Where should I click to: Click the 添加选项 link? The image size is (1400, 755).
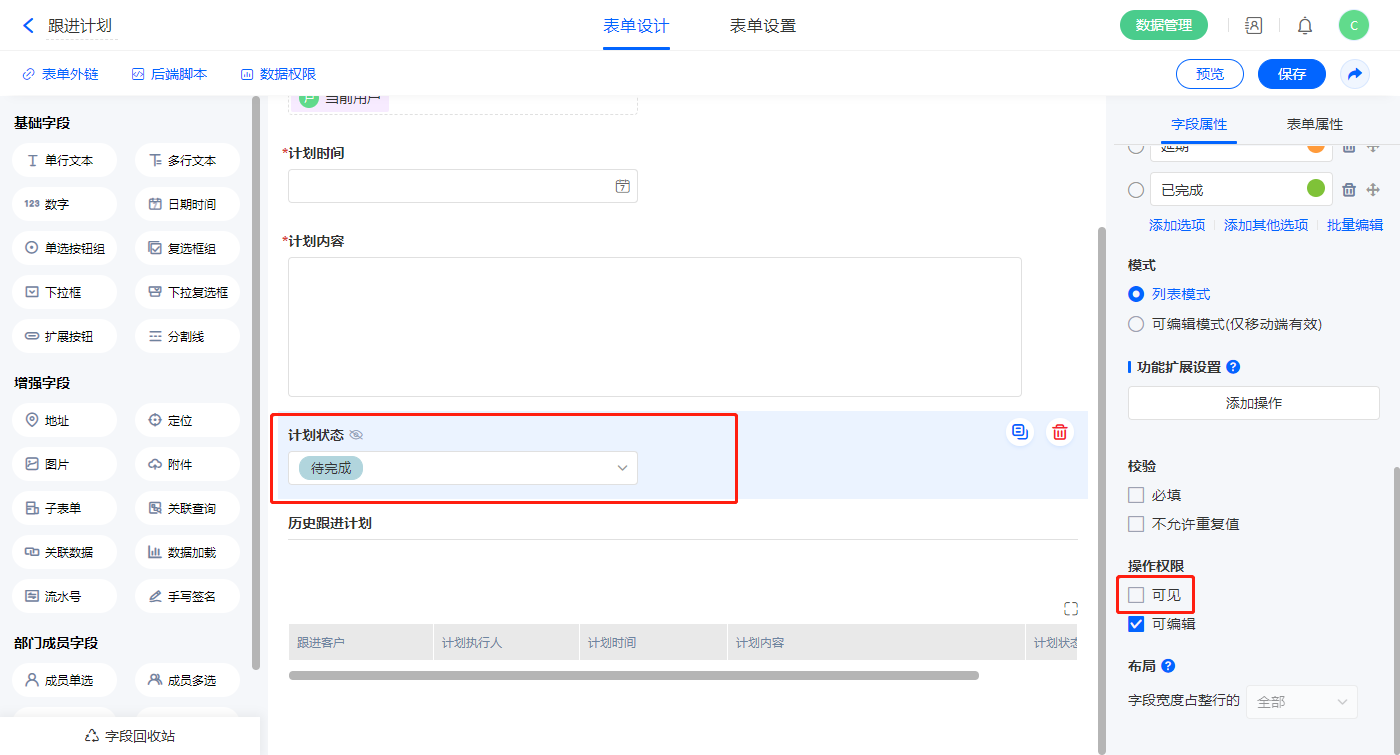1177,225
